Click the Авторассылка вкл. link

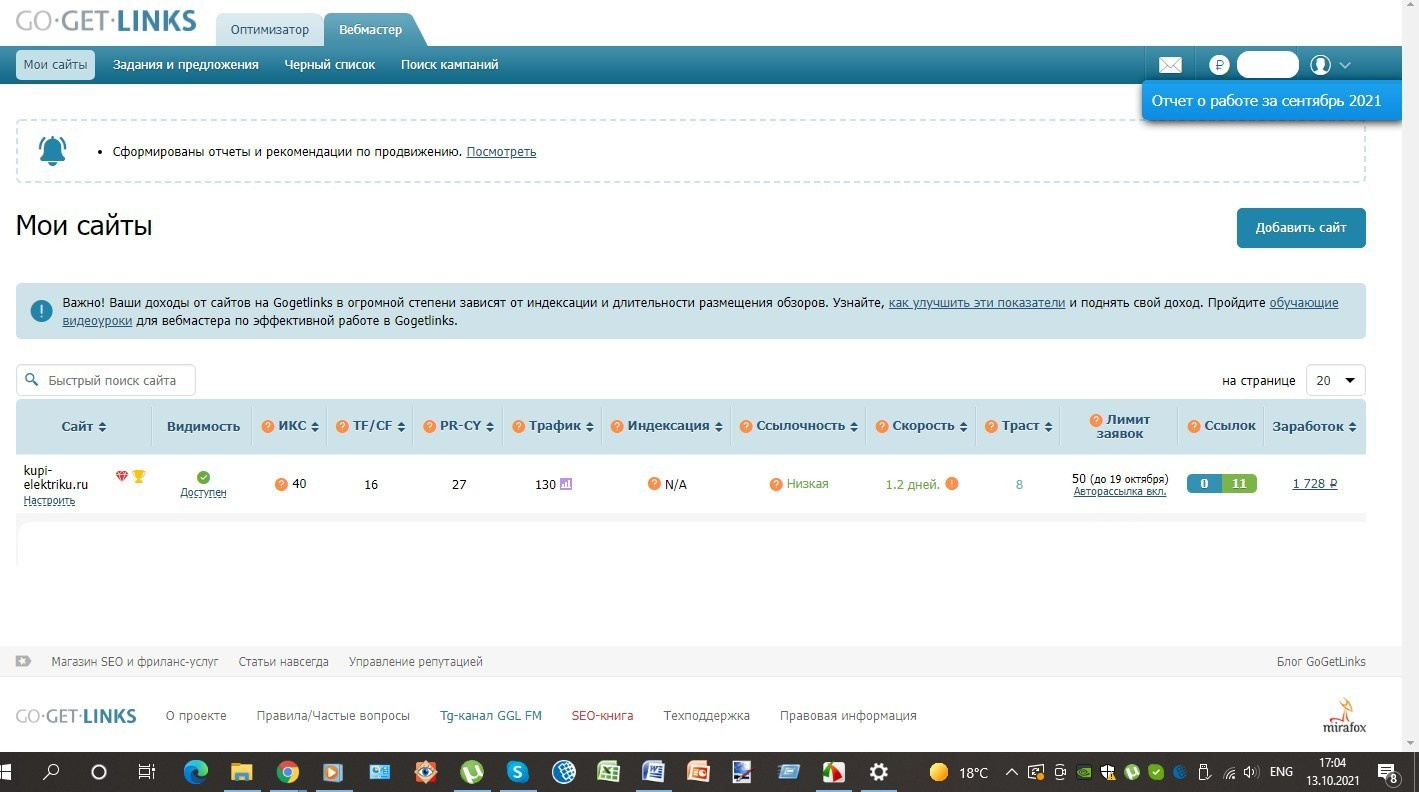coord(1120,492)
